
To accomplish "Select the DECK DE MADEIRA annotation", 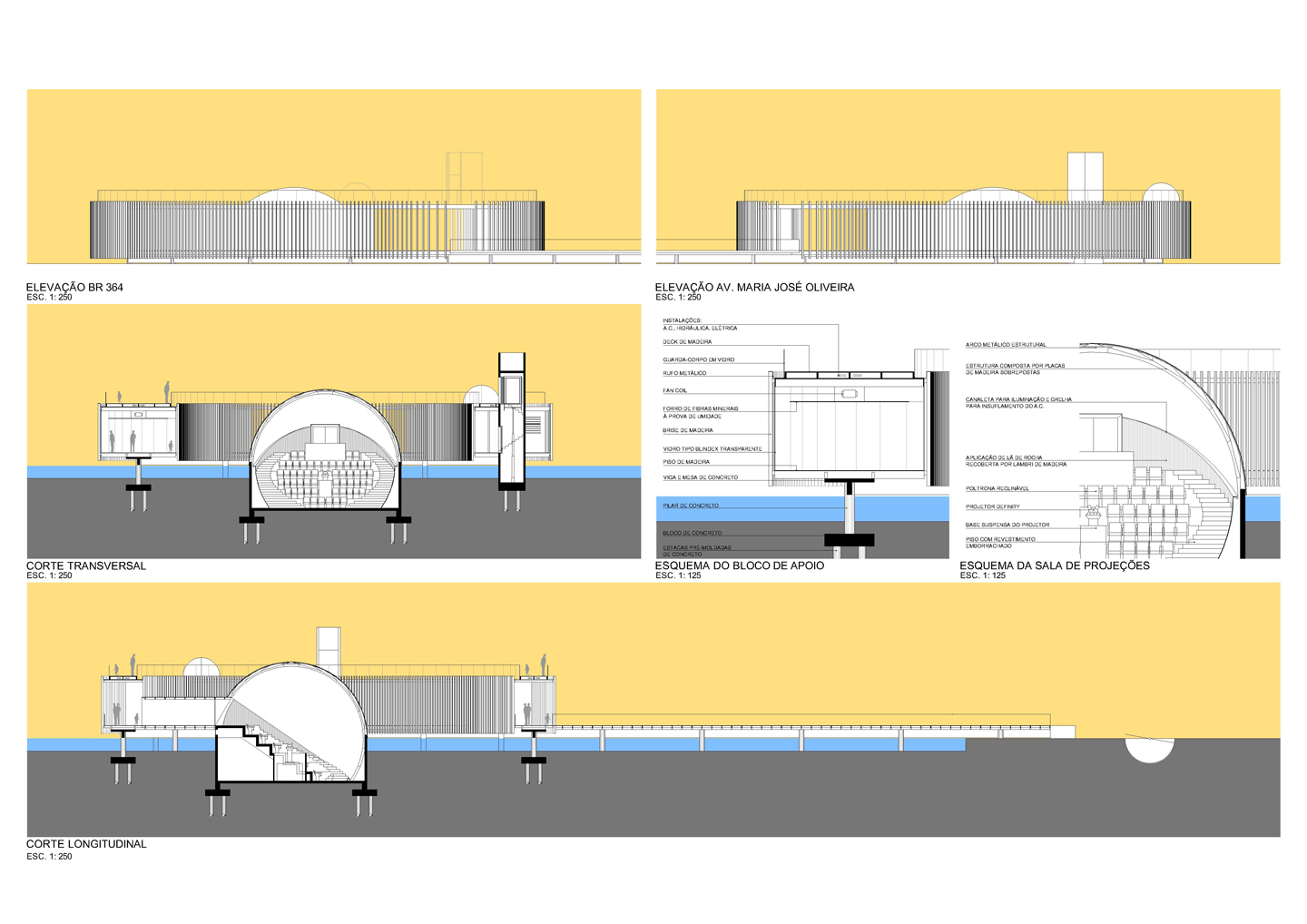I will click(x=687, y=342).
